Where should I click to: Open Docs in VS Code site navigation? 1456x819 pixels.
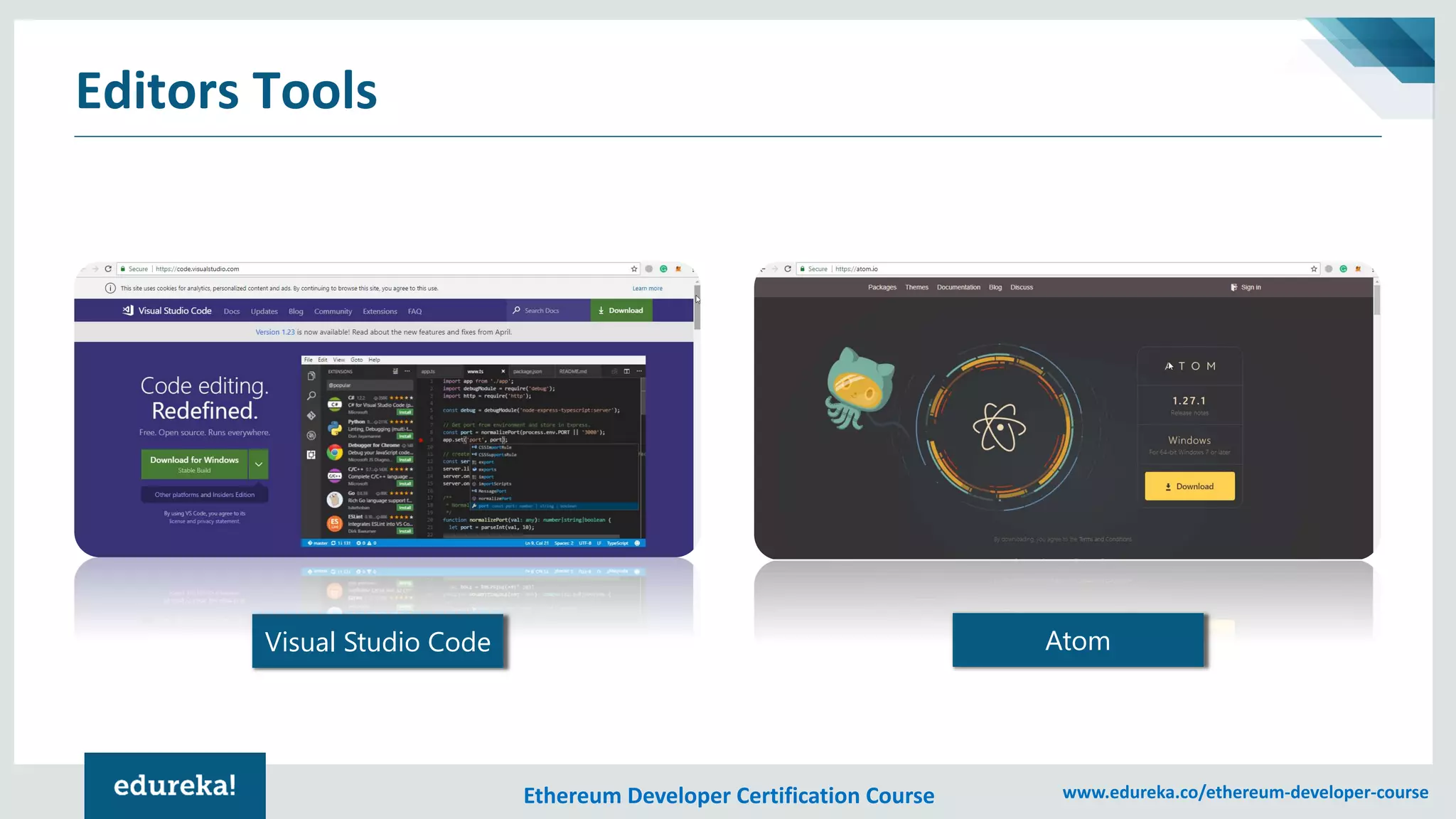[232, 311]
